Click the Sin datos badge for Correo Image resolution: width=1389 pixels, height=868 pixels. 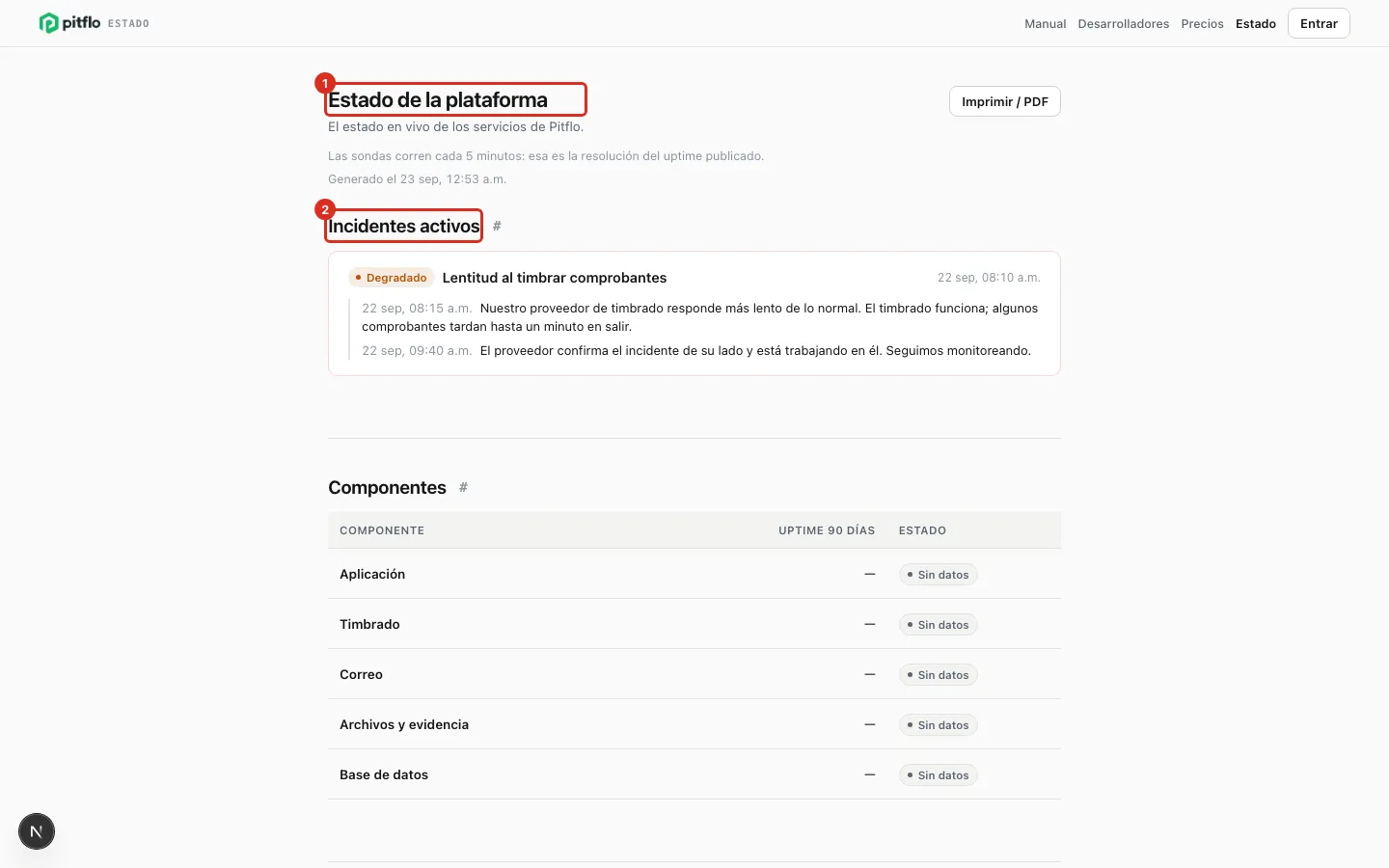click(939, 675)
